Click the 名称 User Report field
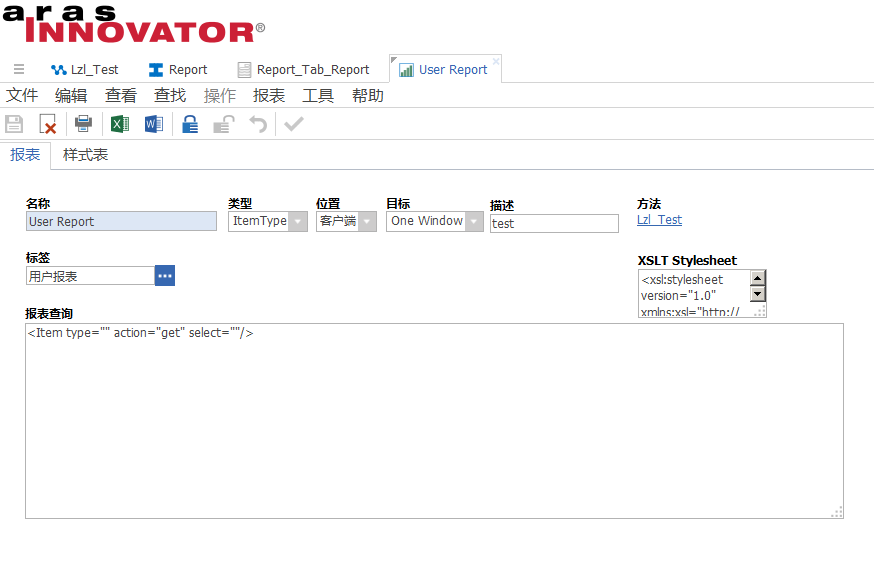 tap(121, 221)
